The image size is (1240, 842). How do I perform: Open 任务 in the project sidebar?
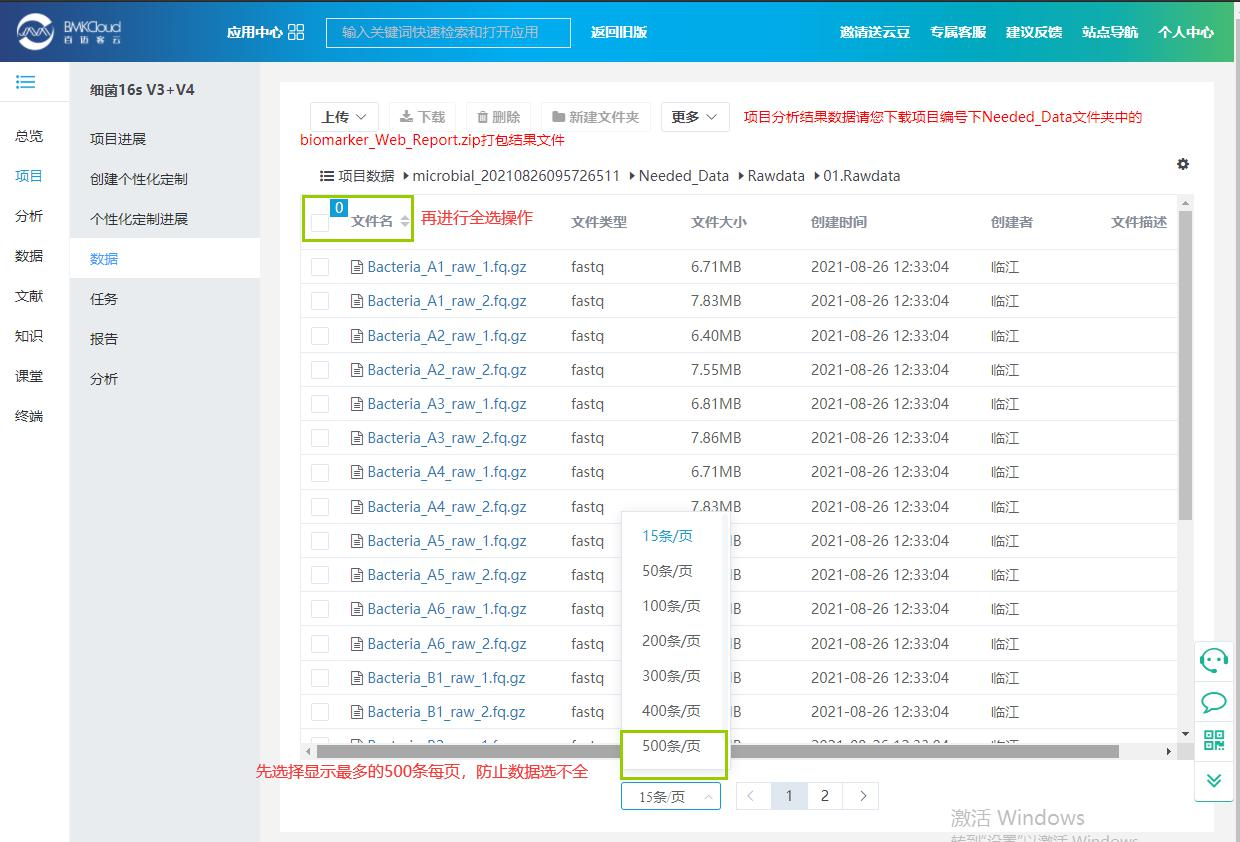coord(104,299)
